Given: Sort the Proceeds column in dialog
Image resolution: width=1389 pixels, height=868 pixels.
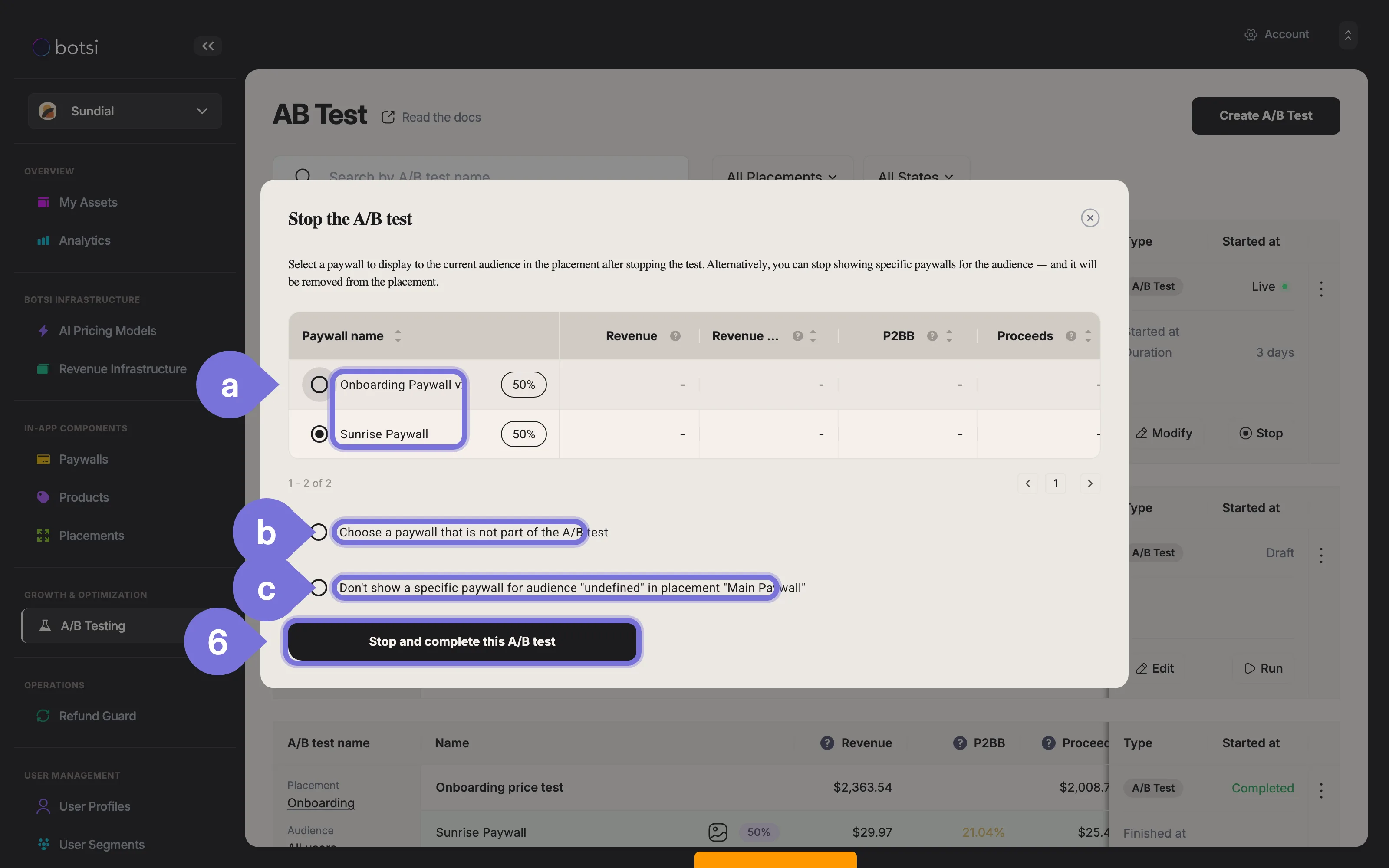Looking at the screenshot, I should [1088, 336].
